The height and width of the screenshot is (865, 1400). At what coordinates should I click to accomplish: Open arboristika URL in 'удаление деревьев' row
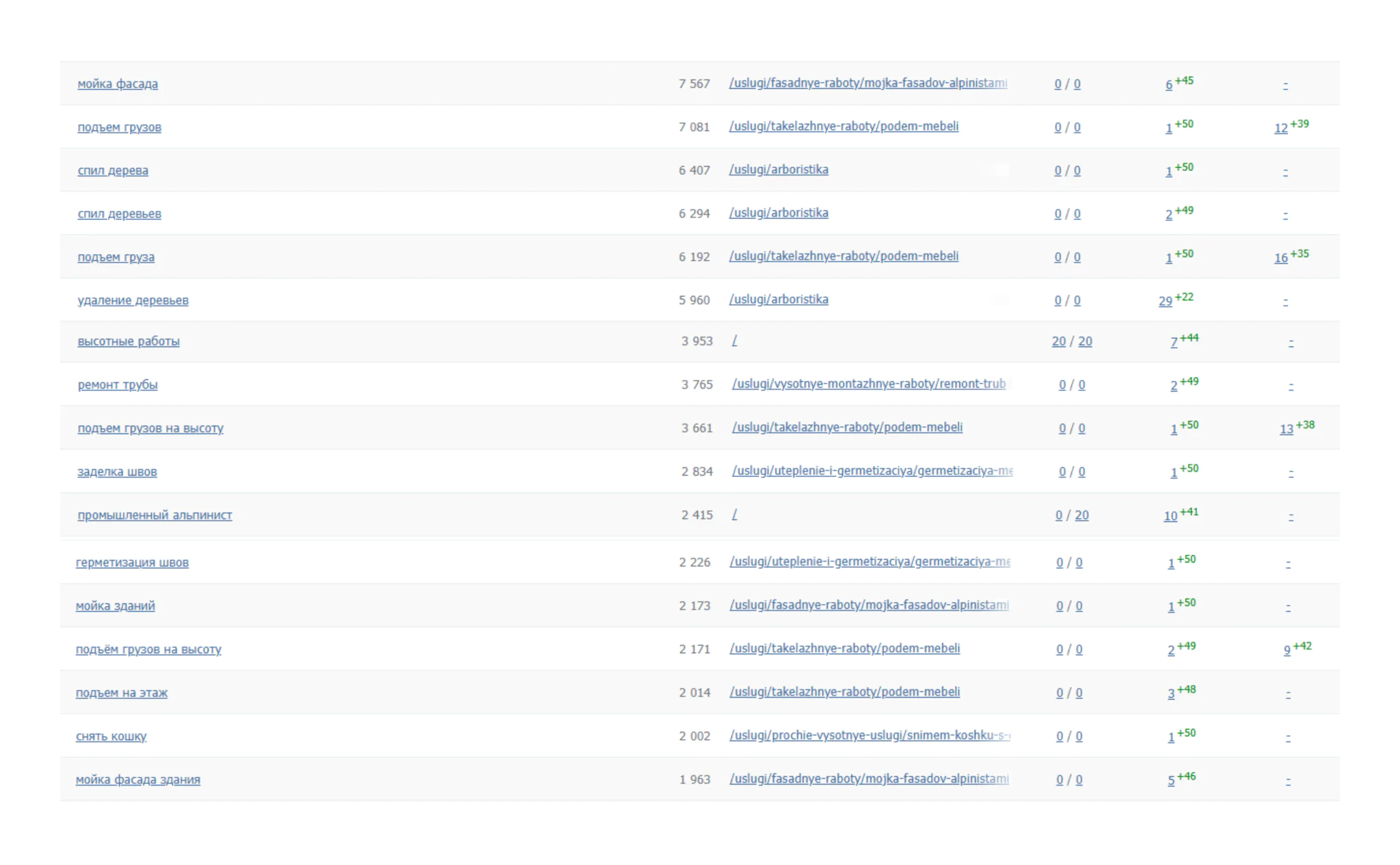(779, 300)
